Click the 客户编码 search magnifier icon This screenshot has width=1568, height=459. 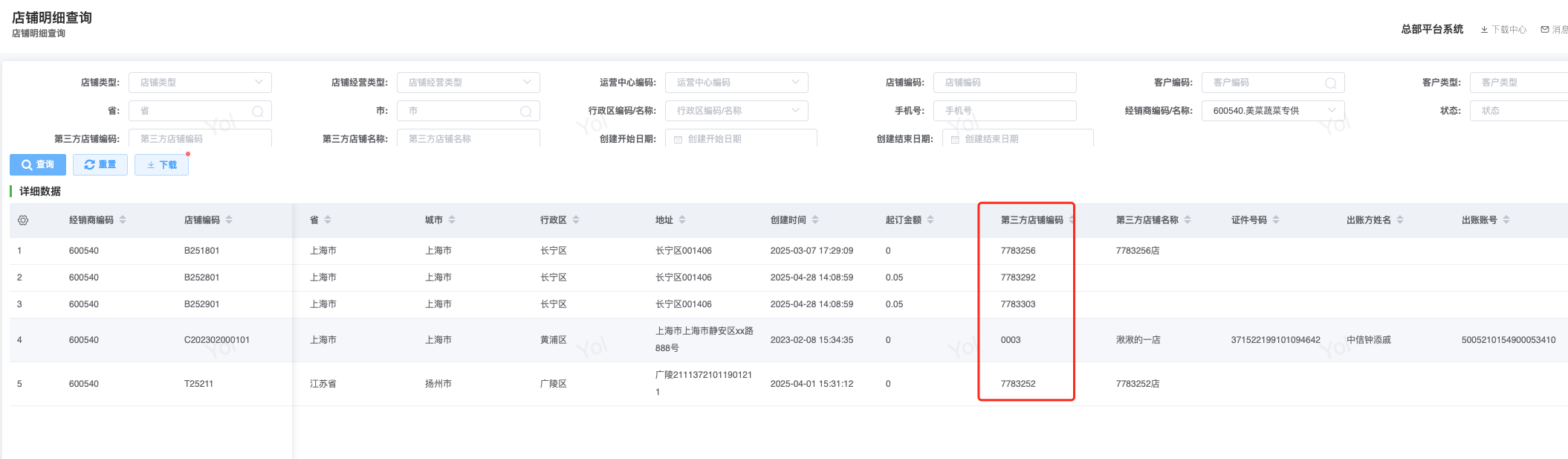coord(1330,83)
